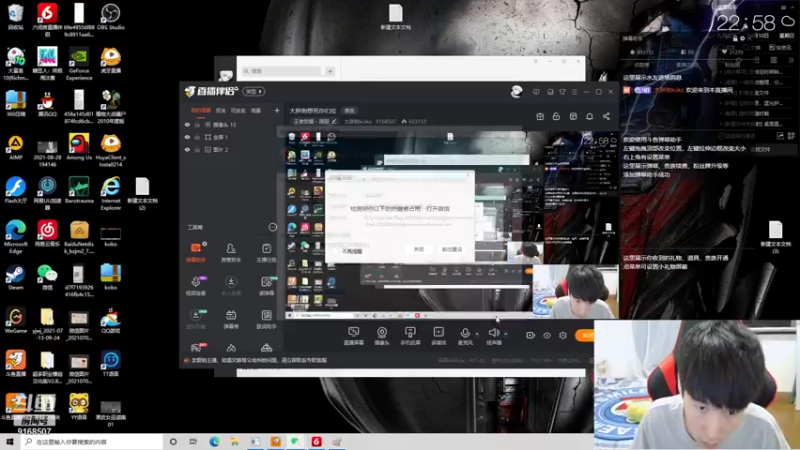Add a camera source from bottom toolbar
The image size is (800, 450).
382,336
